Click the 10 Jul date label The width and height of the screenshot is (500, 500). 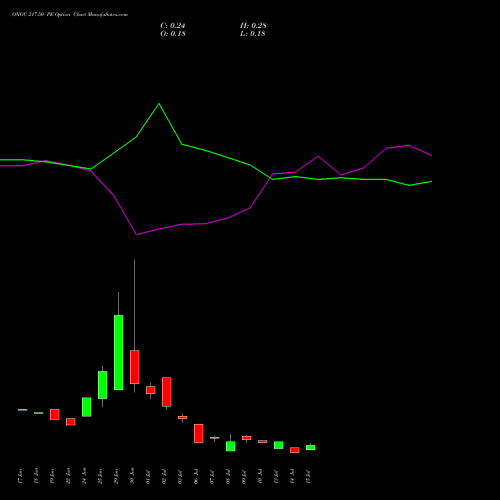click(x=260, y=476)
